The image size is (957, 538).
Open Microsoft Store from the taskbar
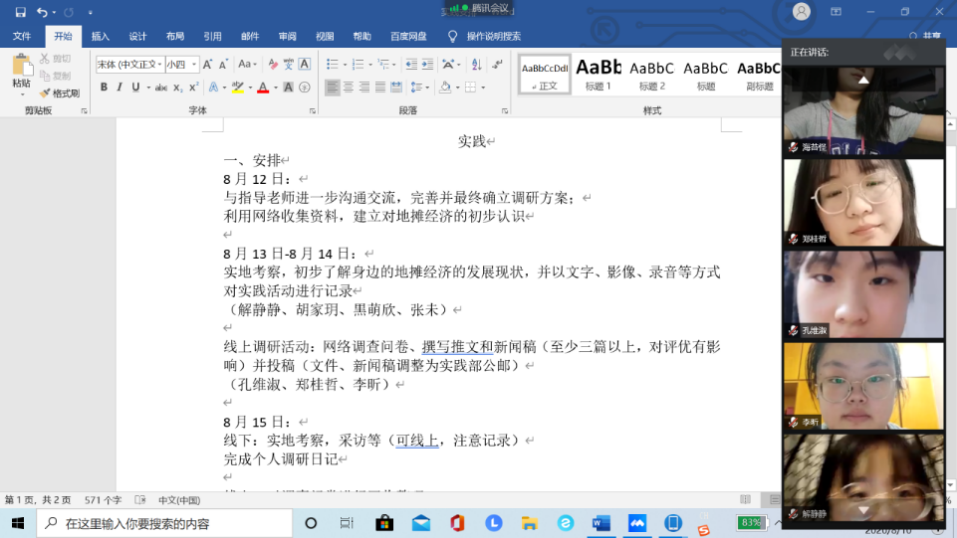(384, 523)
